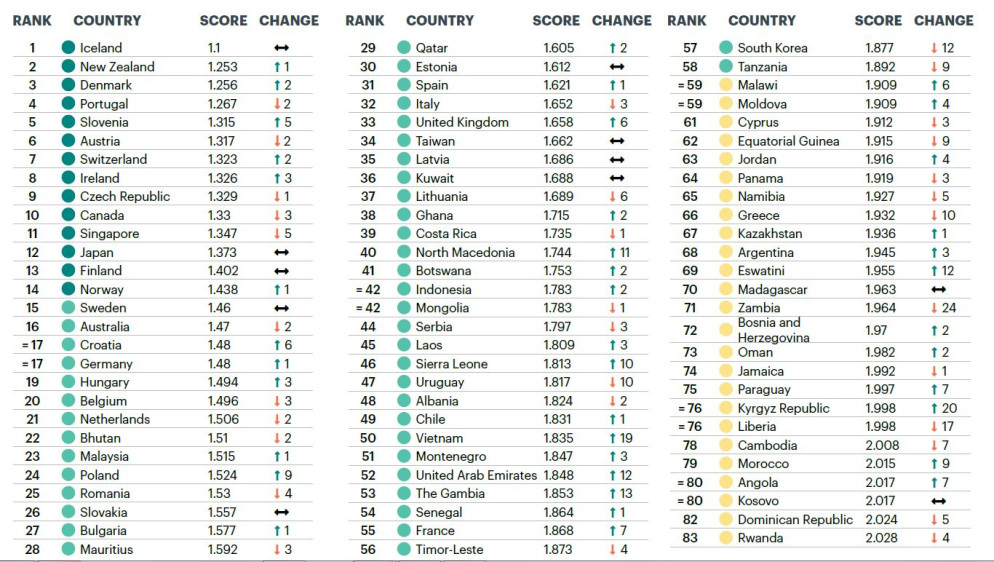Click the rightmost CHANGE header
The height and width of the screenshot is (562, 994).
click(943, 20)
